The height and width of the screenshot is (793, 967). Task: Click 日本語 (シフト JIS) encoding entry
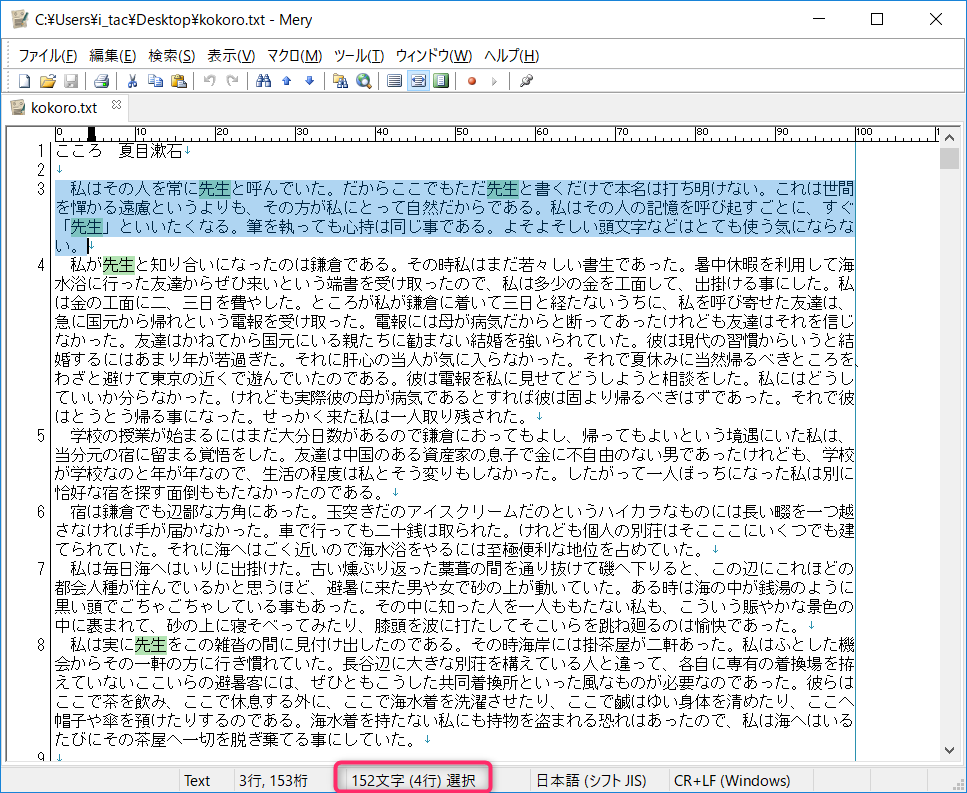coord(591,781)
